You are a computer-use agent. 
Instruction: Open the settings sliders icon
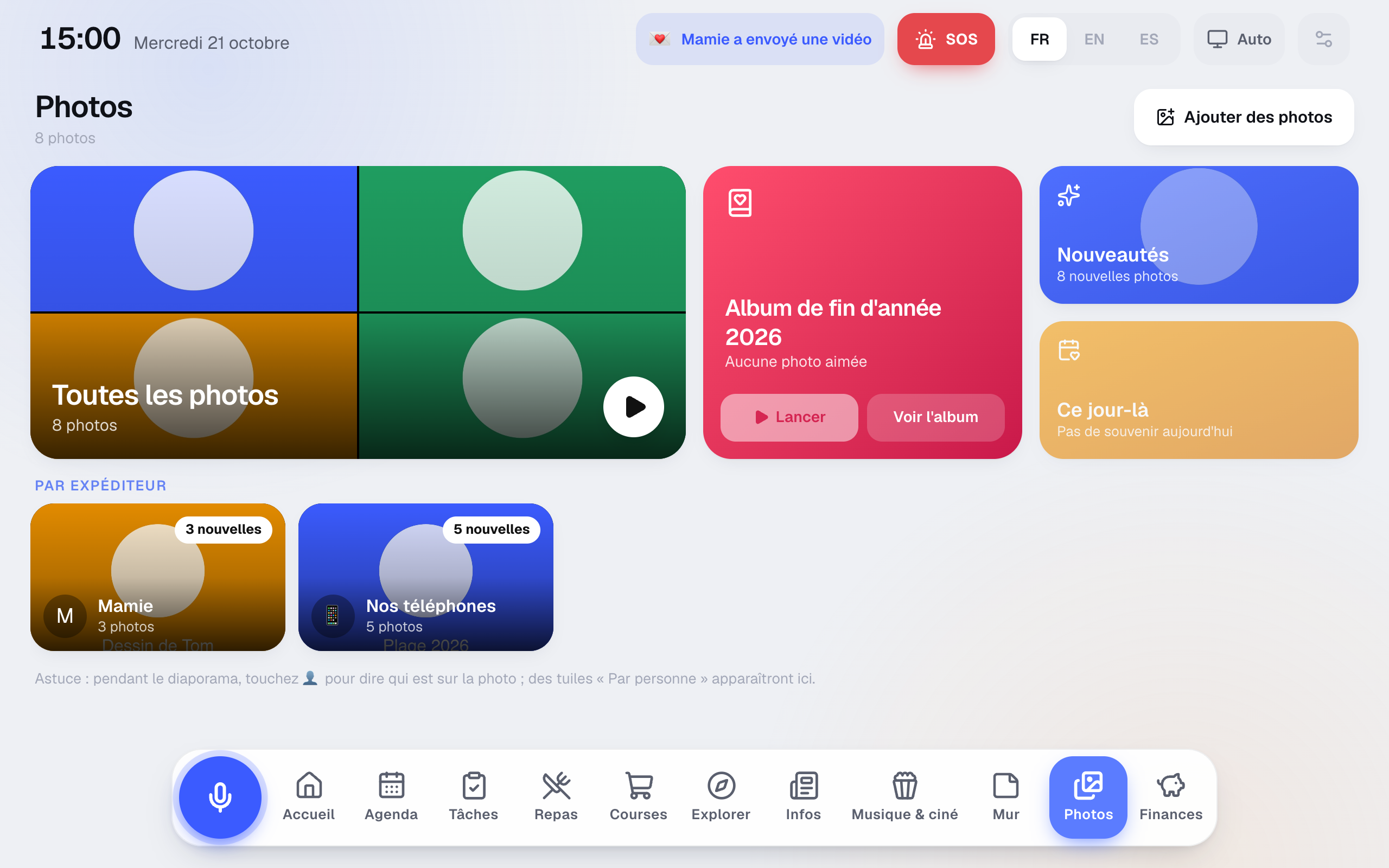(x=1323, y=39)
